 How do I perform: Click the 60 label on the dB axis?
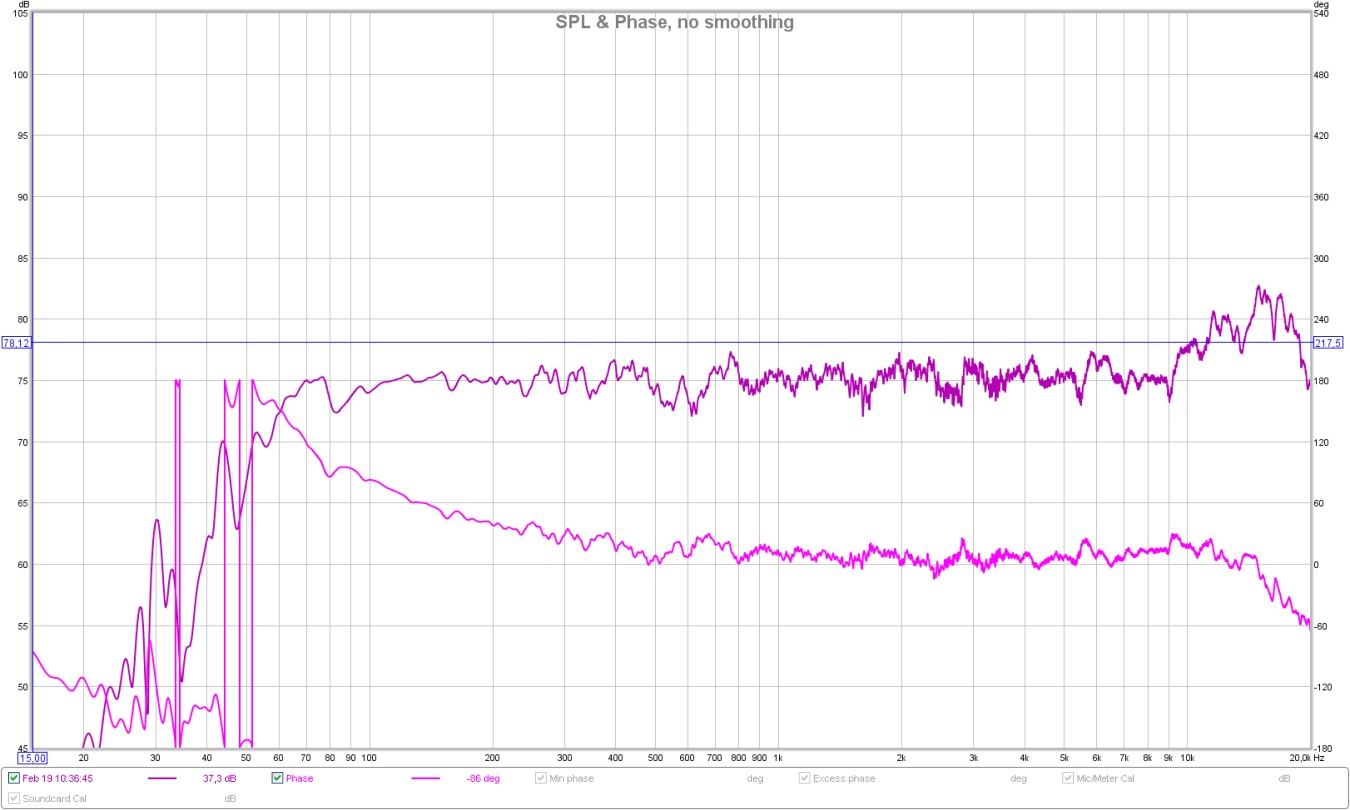pyautogui.click(x=23, y=564)
